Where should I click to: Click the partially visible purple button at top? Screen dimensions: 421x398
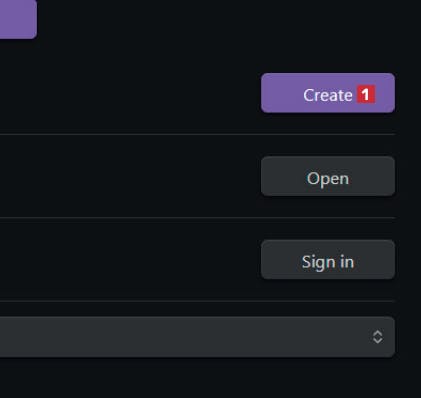click(18, 19)
